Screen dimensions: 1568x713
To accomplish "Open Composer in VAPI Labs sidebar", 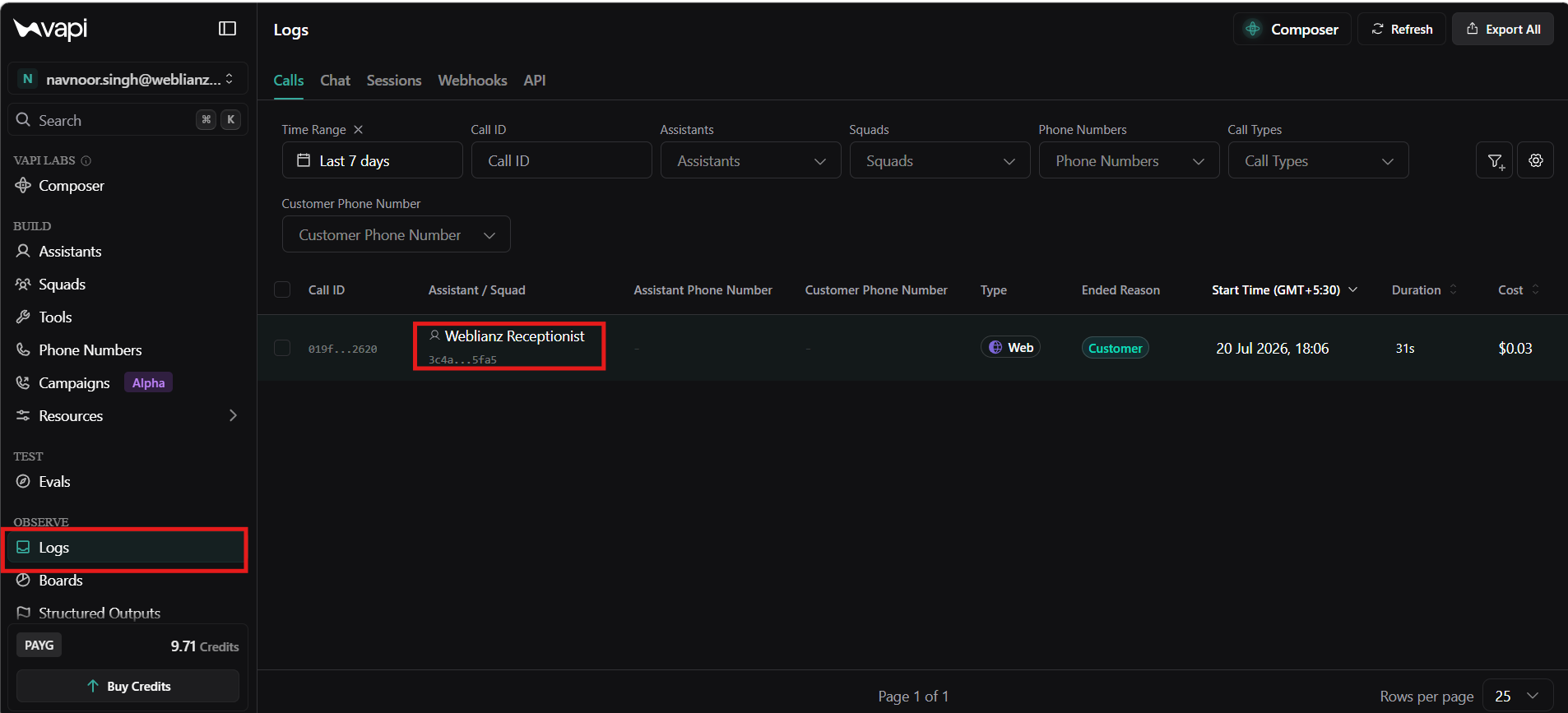I will 71,186.
